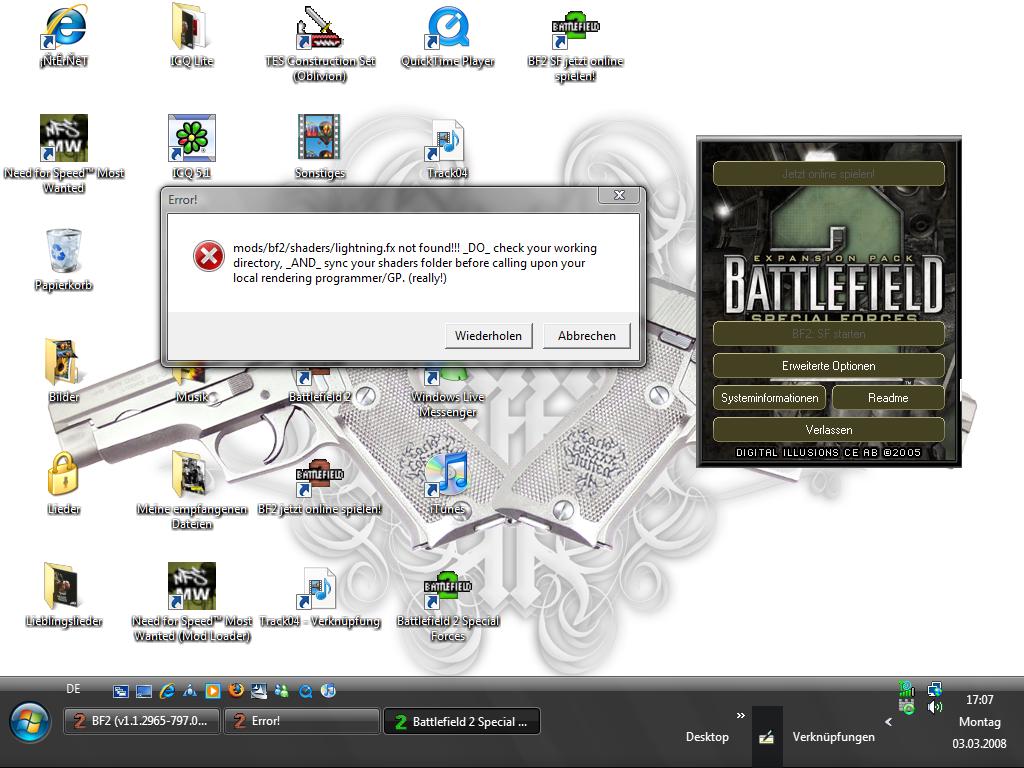Viewport: 1024px width, 768px height.
Task: Select the Need for Speed Most Wanted shortcut
Action: 63,140
